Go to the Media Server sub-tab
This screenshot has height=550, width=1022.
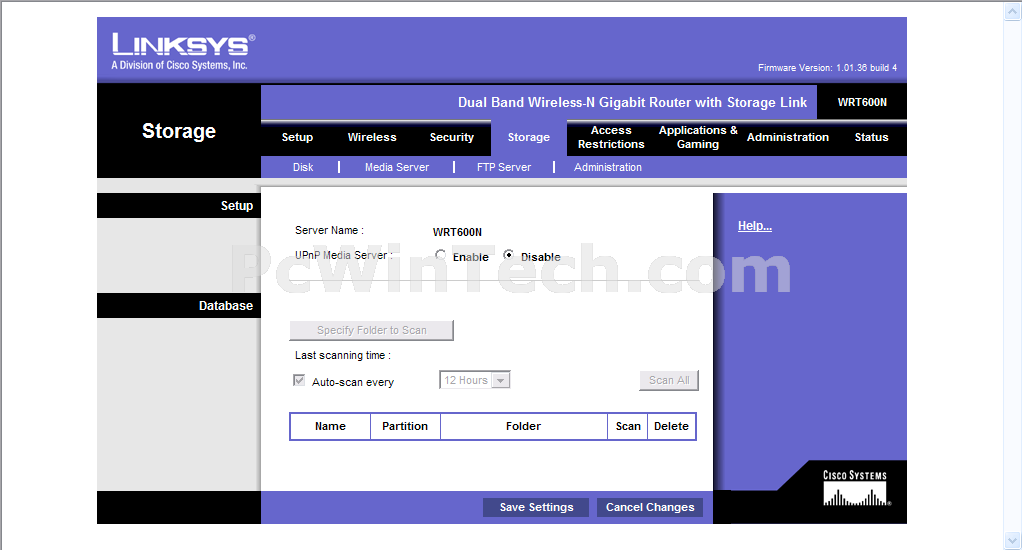click(397, 167)
